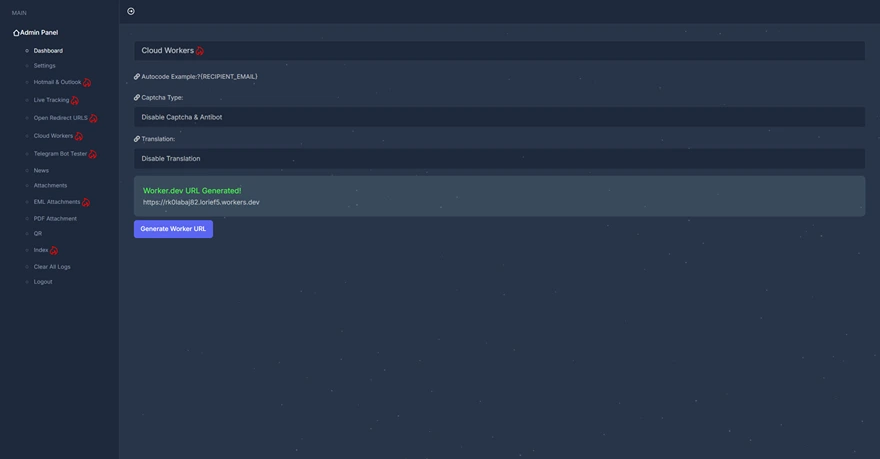Click the flame icon beside Telegram Bot Tester
Screen dimensions: 880x459
pyautogui.click(x=93, y=155)
